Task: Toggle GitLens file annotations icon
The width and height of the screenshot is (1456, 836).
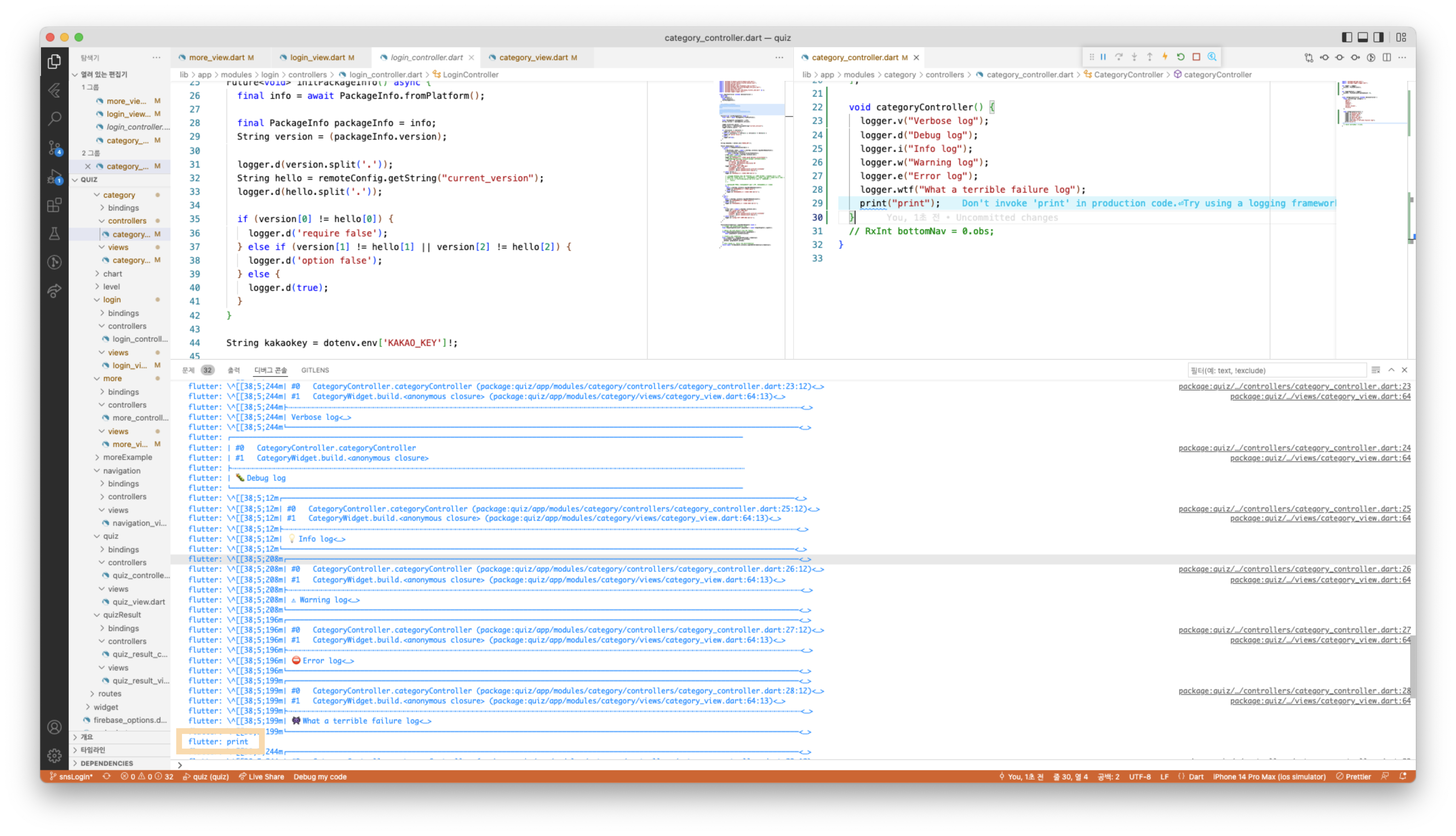Action: click(x=1370, y=57)
